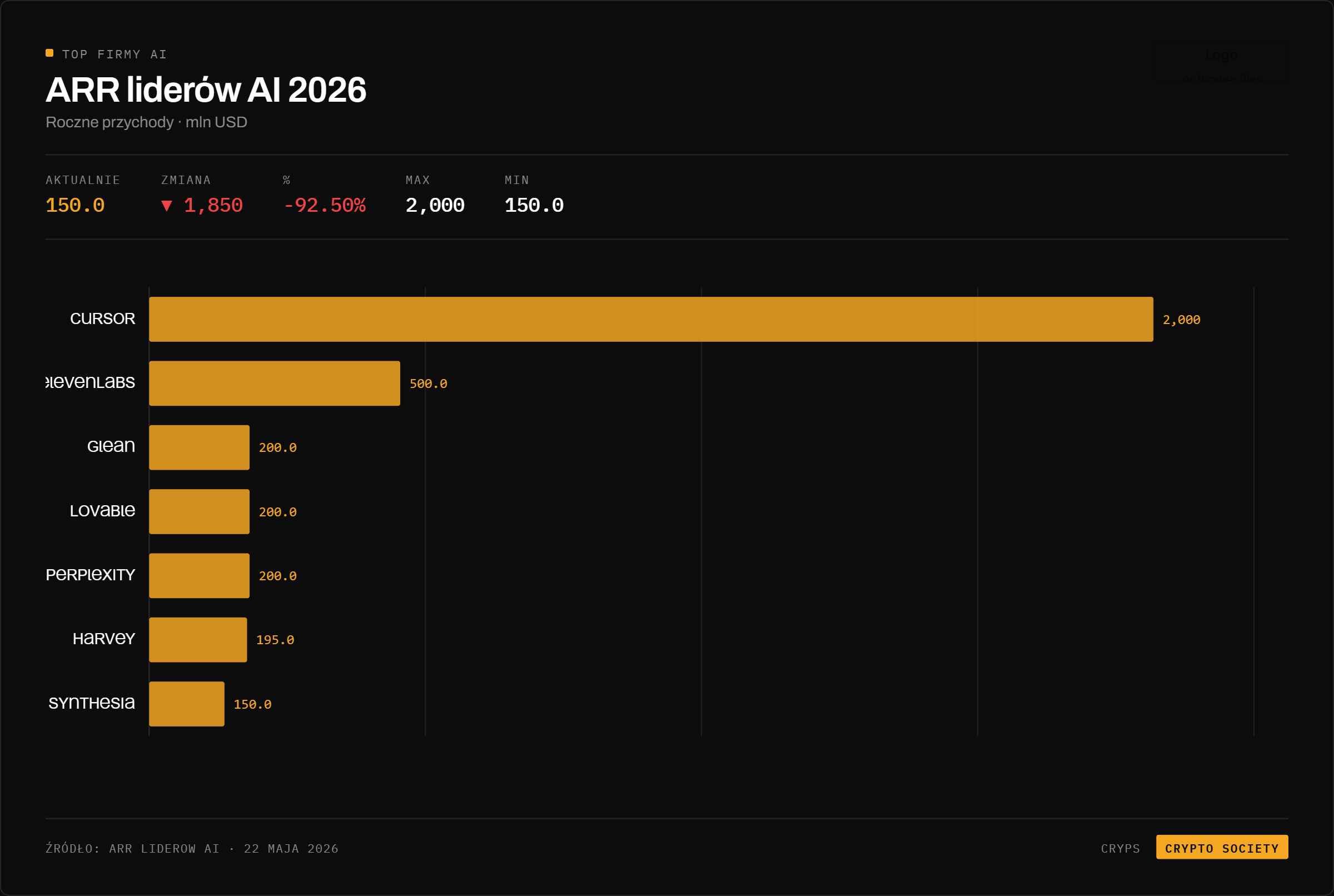1334x896 pixels.
Task: Click the CURSOR axis label
Action: tap(103, 319)
